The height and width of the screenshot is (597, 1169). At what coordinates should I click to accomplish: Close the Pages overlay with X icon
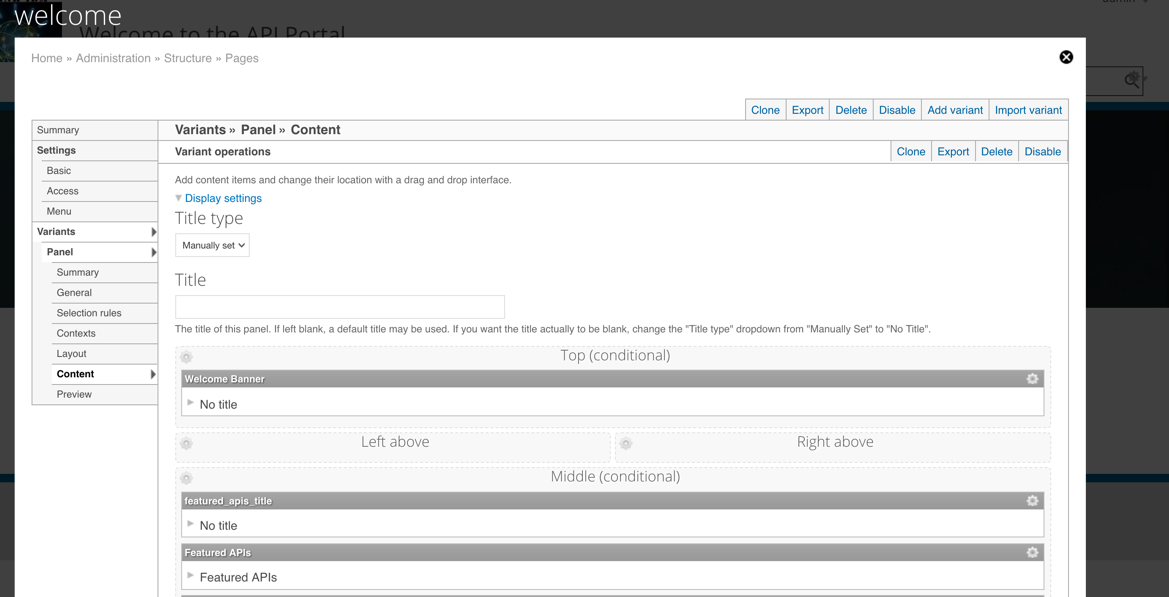click(1066, 57)
